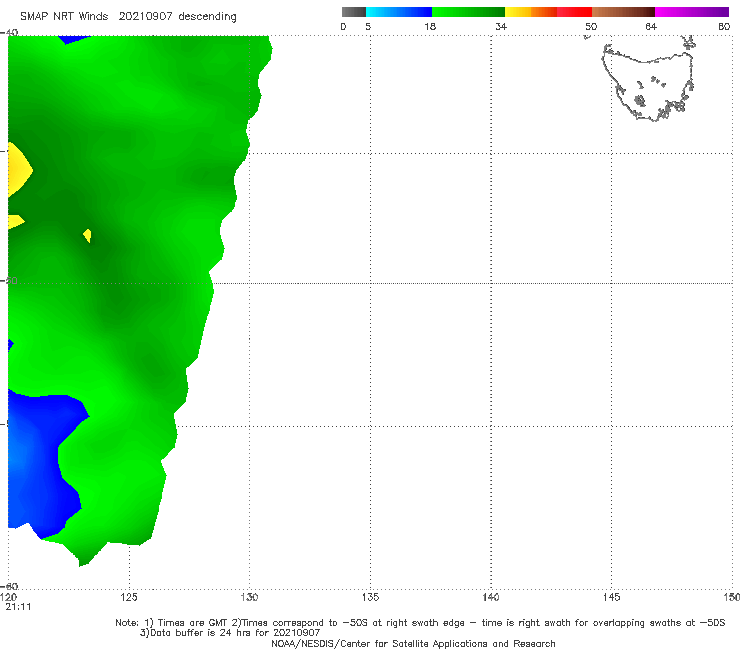Screen dimensions: 740x650
Task: Click the large yellow wind patch at the left edge
Action: [x=18, y=169]
